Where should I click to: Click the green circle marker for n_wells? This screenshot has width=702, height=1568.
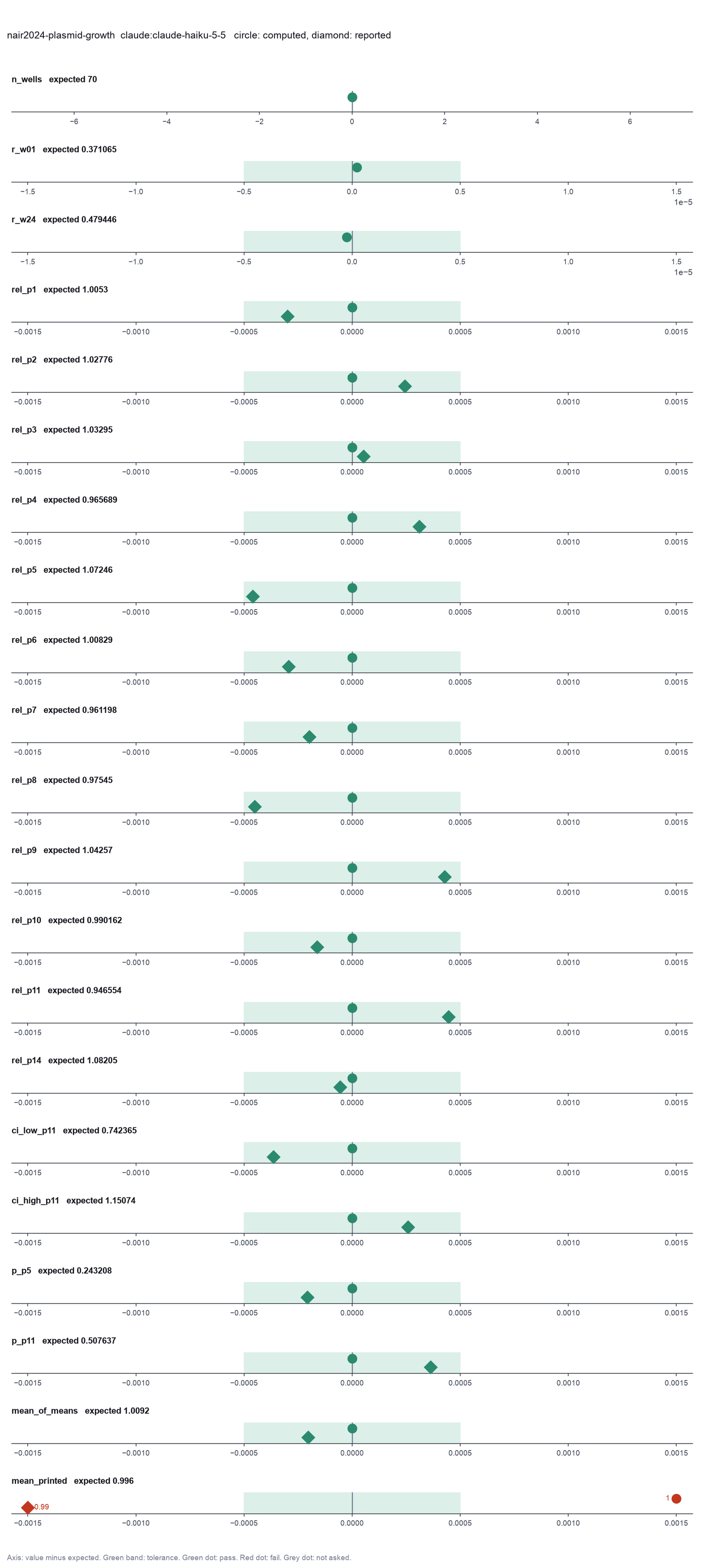tap(352, 97)
